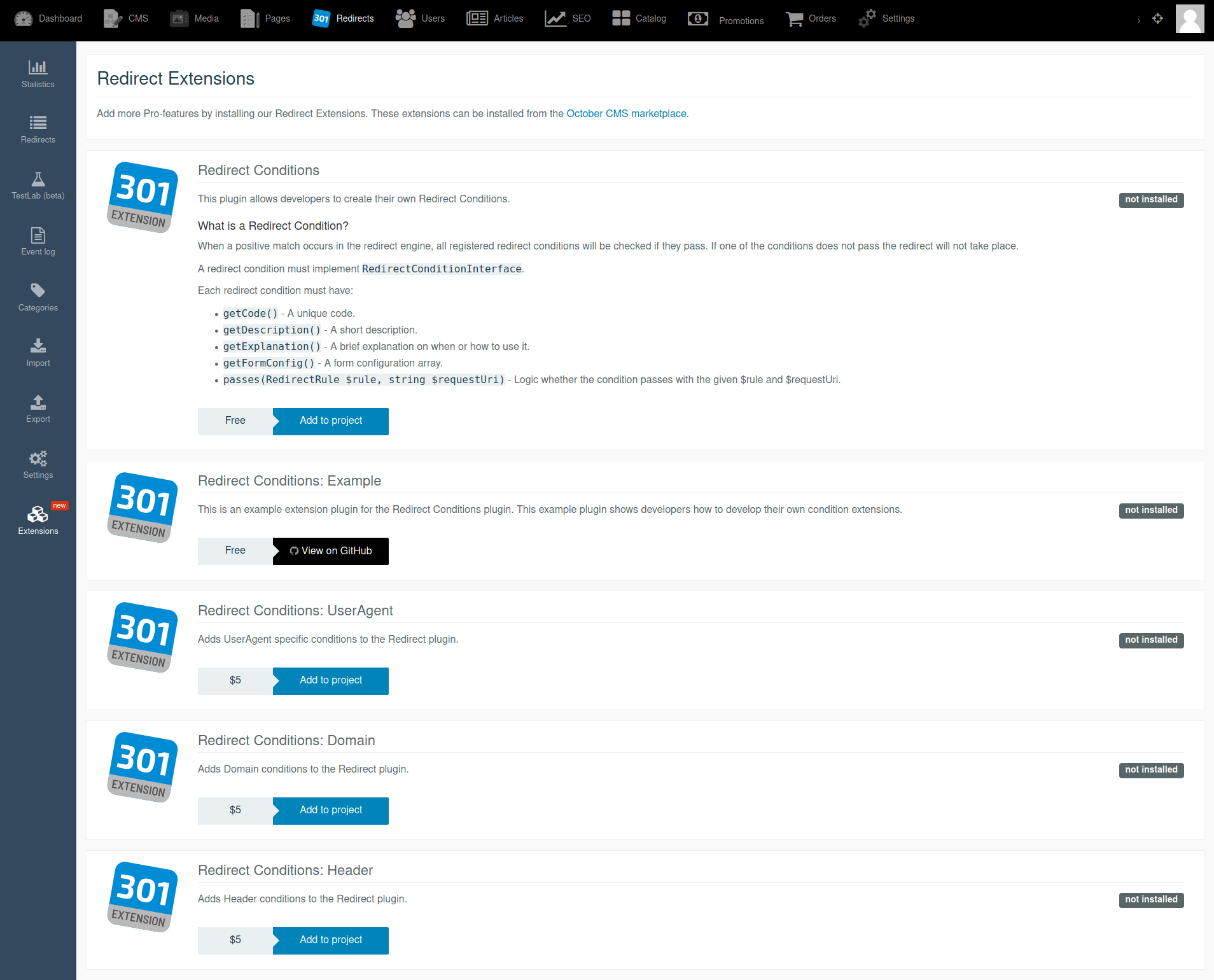Add Redirect Conditions: Domain to project
Screen dimensions: 1214x980
click(331, 810)
